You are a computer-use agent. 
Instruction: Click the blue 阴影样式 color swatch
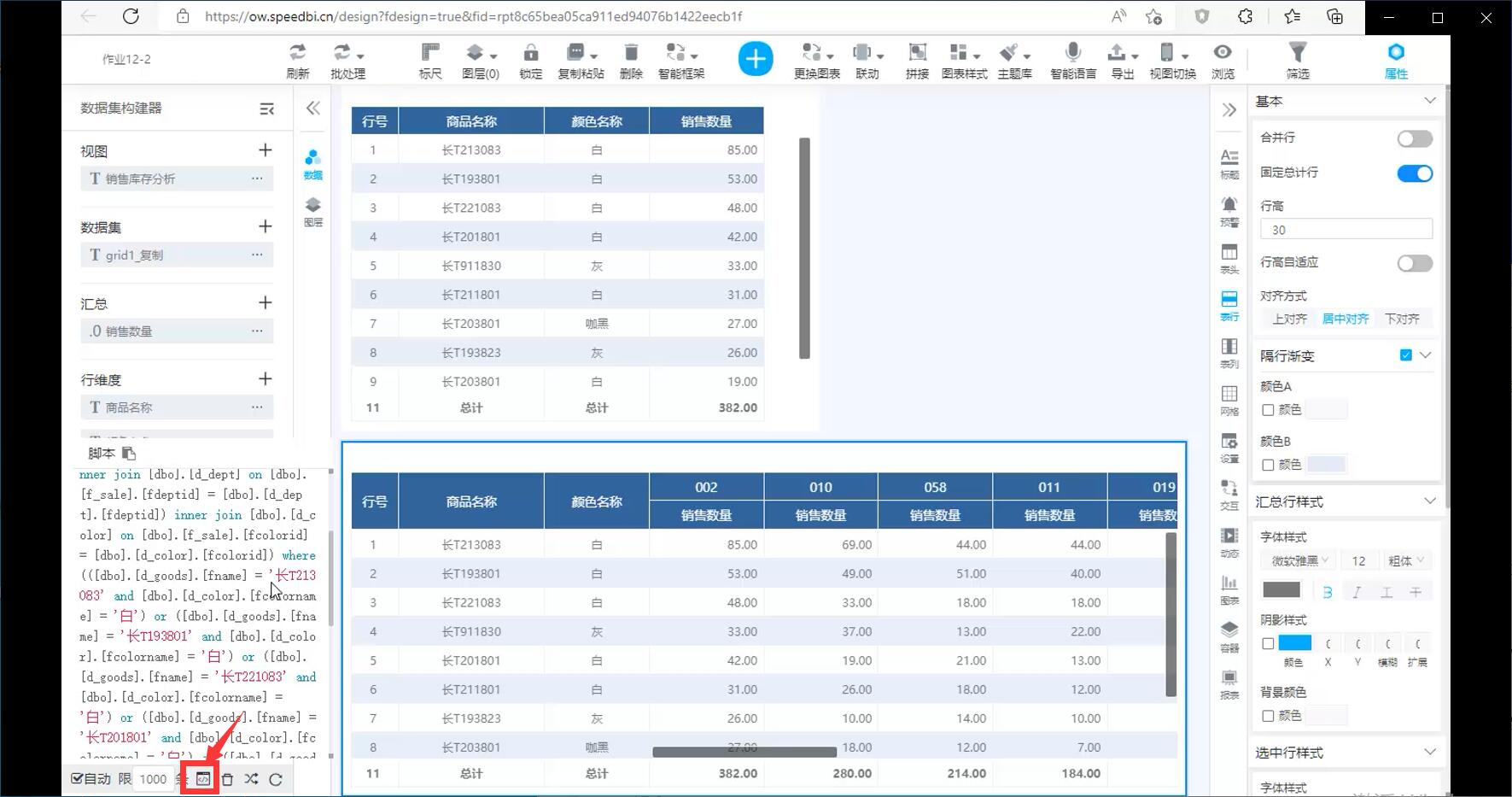tap(1294, 643)
